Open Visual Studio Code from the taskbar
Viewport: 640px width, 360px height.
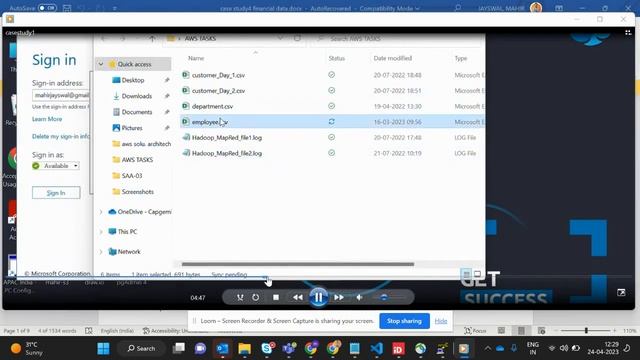[x=377, y=349]
